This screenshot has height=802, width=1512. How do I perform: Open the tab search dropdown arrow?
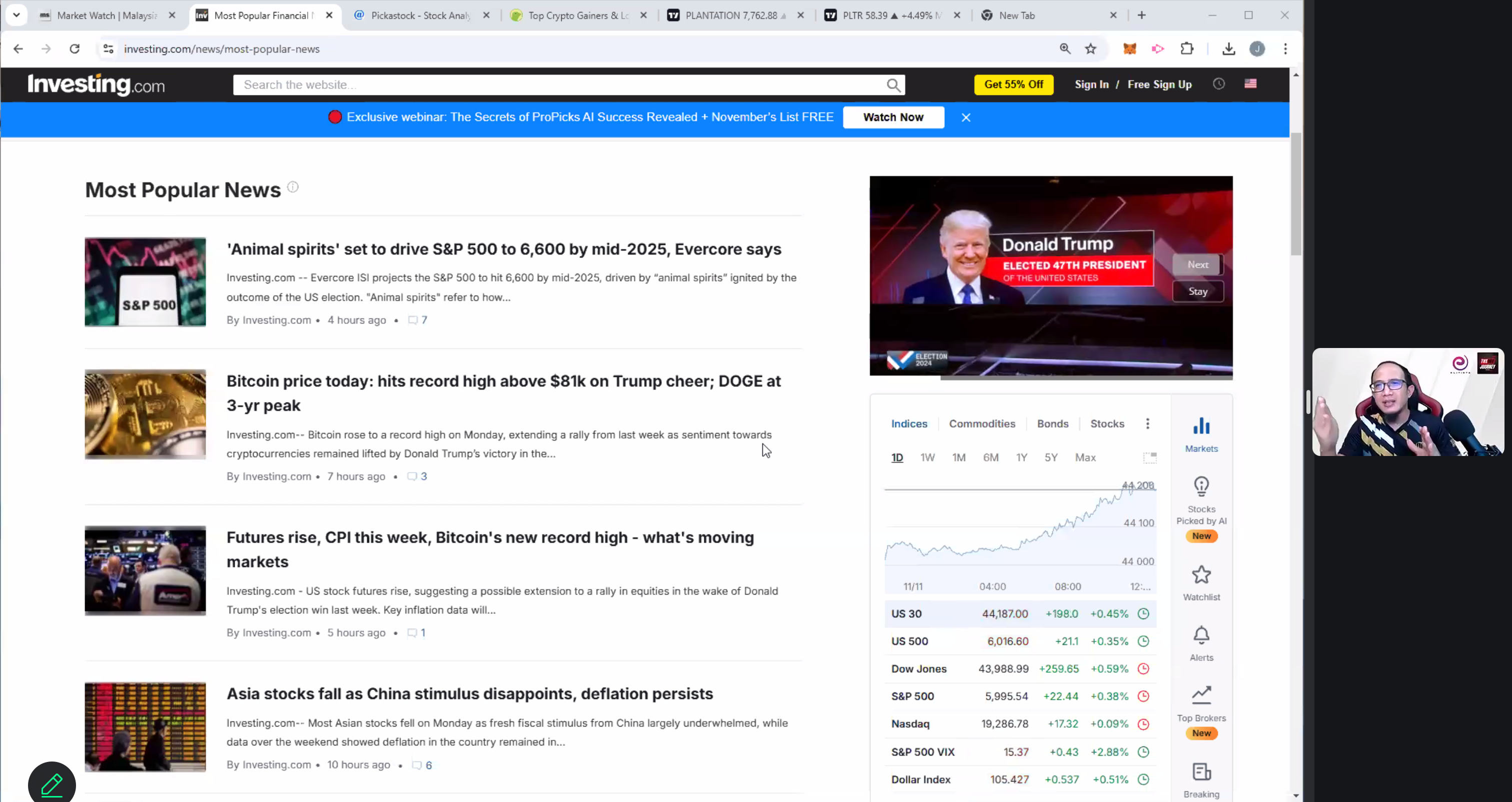click(x=17, y=15)
